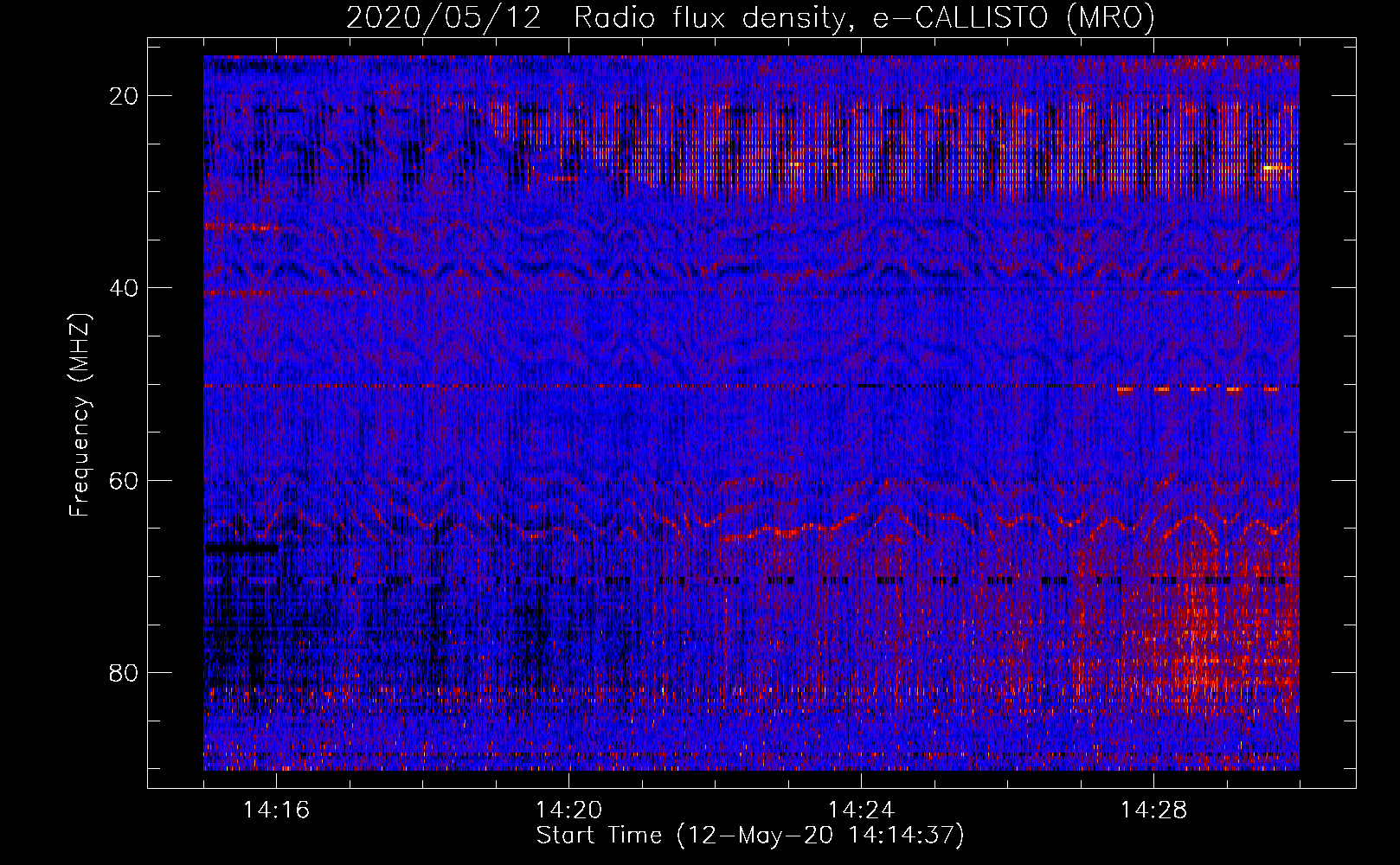1400x865 pixels.
Task: Click the 'Frequency (MHZ)' y-axis label
Action: tap(80, 416)
